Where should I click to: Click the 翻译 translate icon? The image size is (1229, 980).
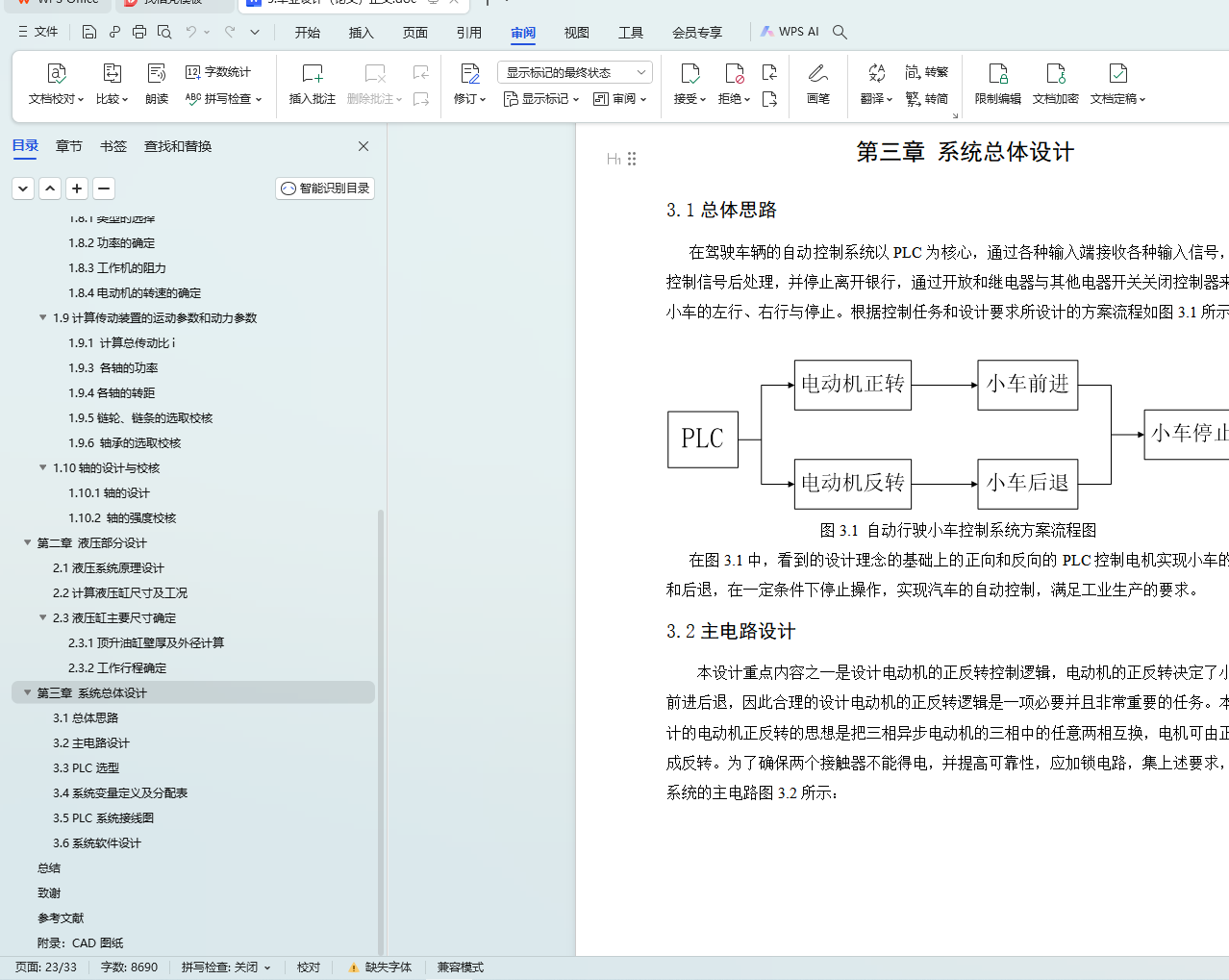point(876,74)
